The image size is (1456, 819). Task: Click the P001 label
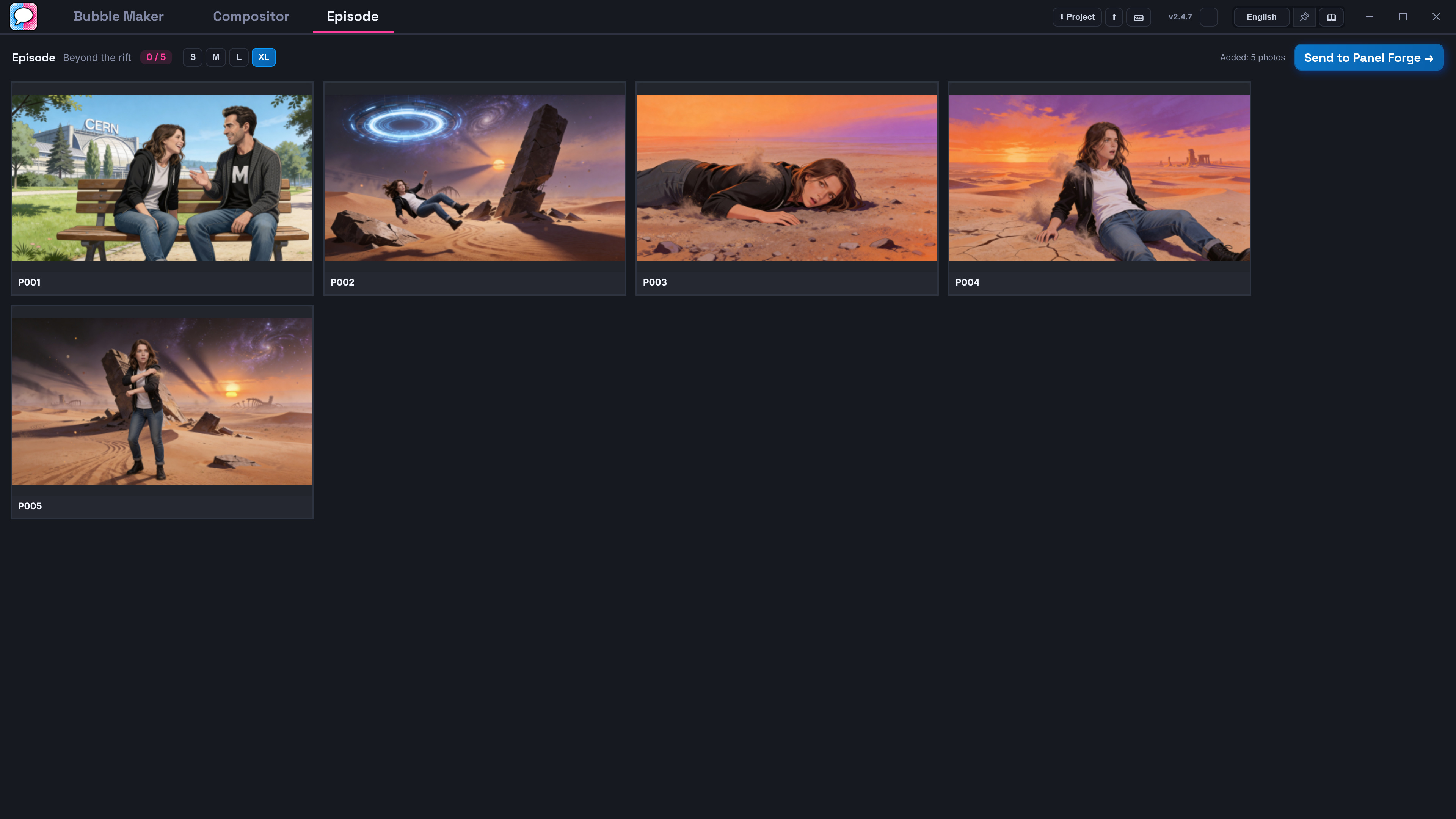30,282
